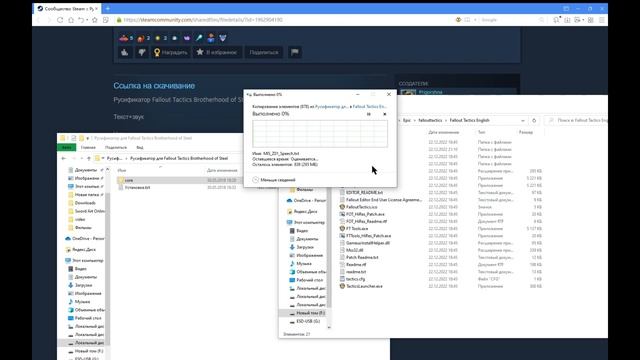Screen dimensions: 640x360
Task: Click the copy progress graph area
Action: pos(320,134)
